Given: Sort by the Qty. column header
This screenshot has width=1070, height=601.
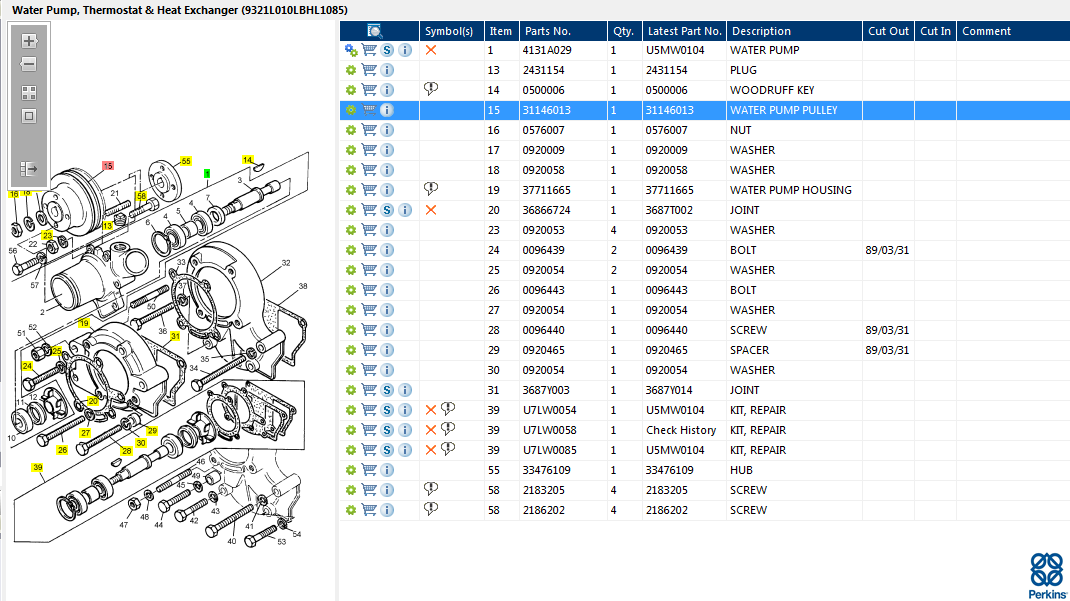Looking at the screenshot, I should [x=623, y=31].
